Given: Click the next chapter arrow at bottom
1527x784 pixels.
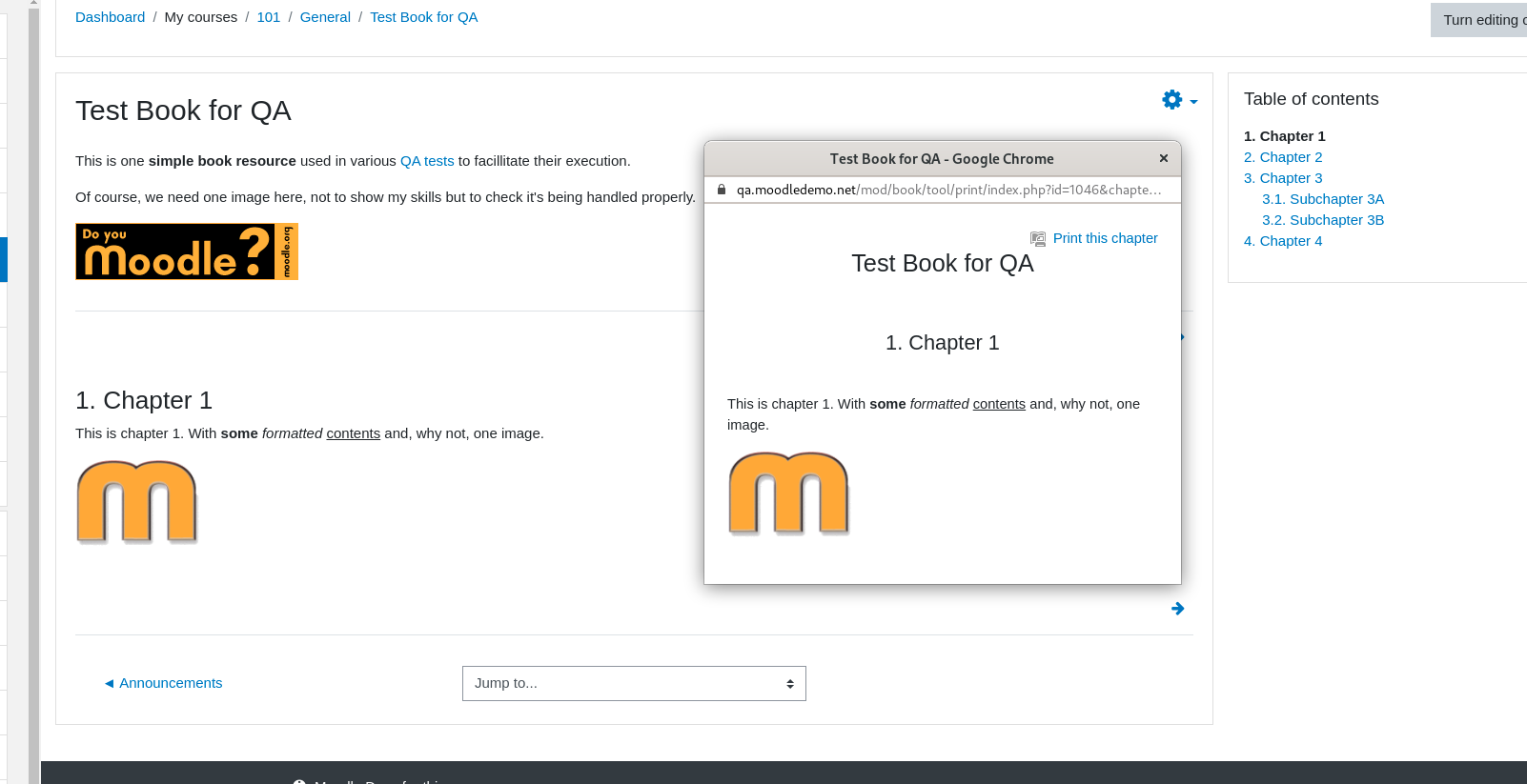Looking at the screenshot, I should pos(1178,609).
